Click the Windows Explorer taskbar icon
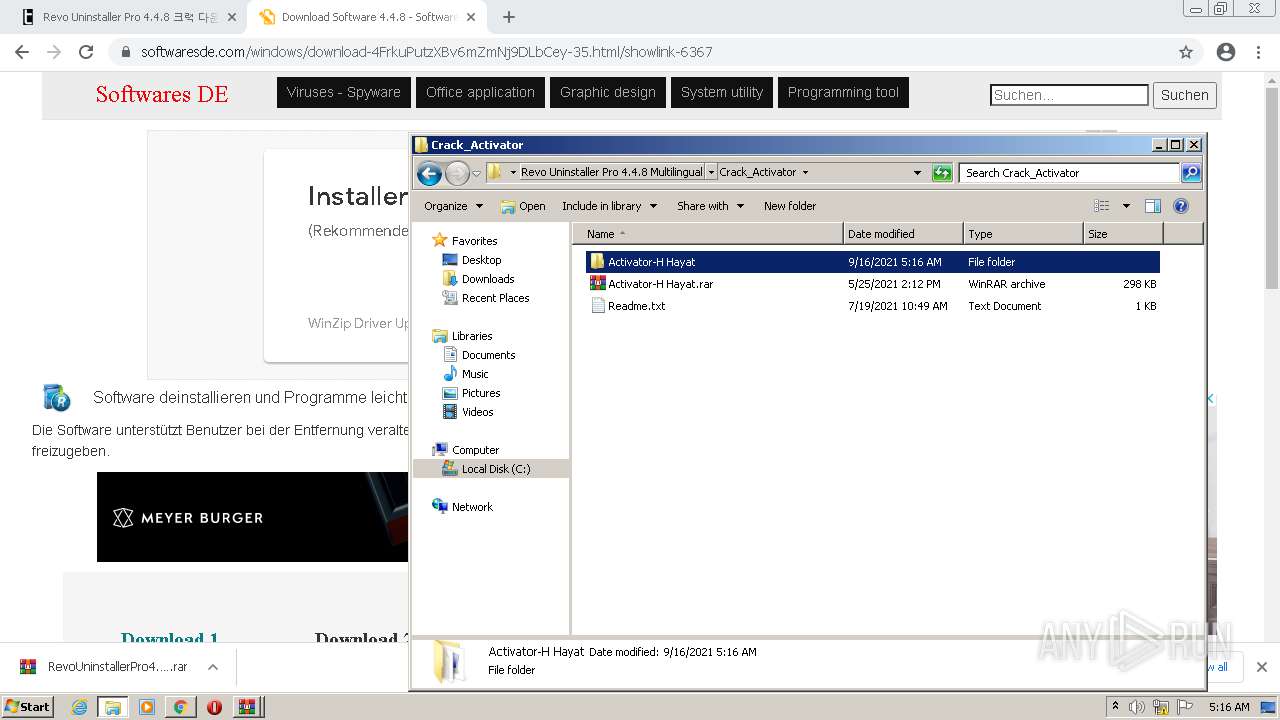 [113, 707]
